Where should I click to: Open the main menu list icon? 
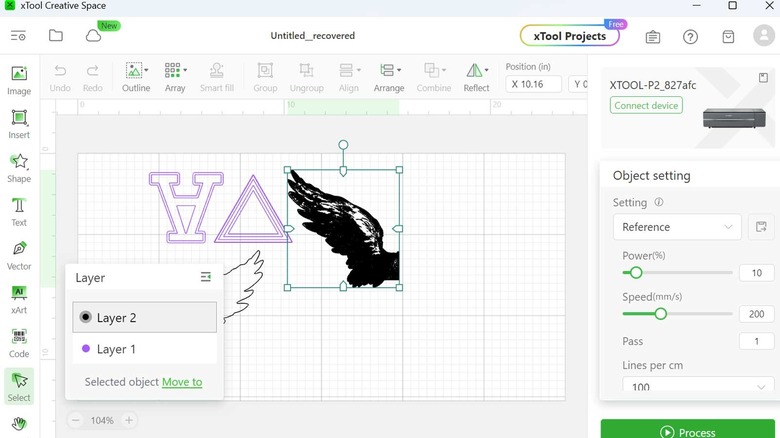coord(18,36)
